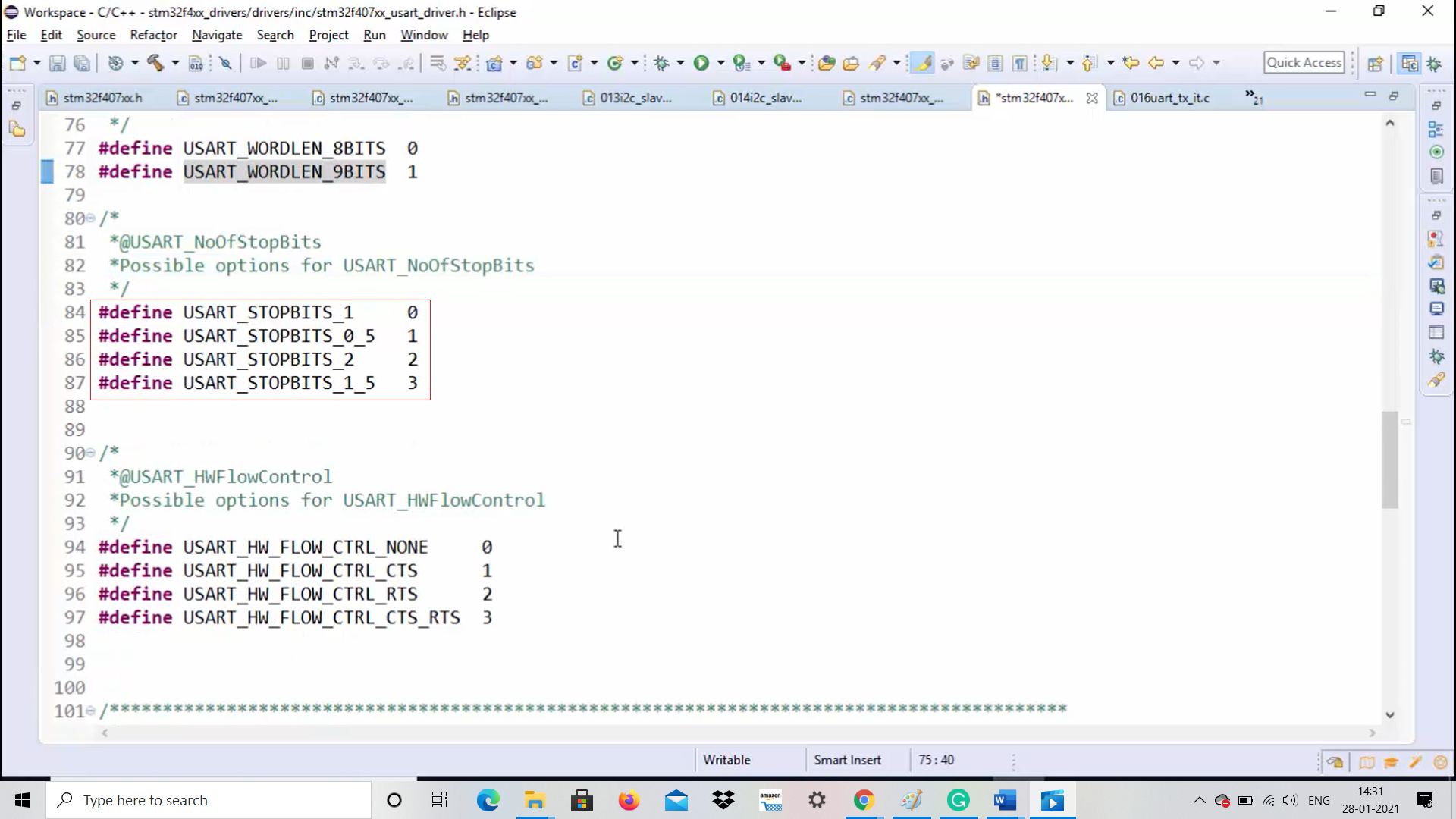
Task: Switch to the 016uart_tx_it.c tab
Action: (1169, 98)
